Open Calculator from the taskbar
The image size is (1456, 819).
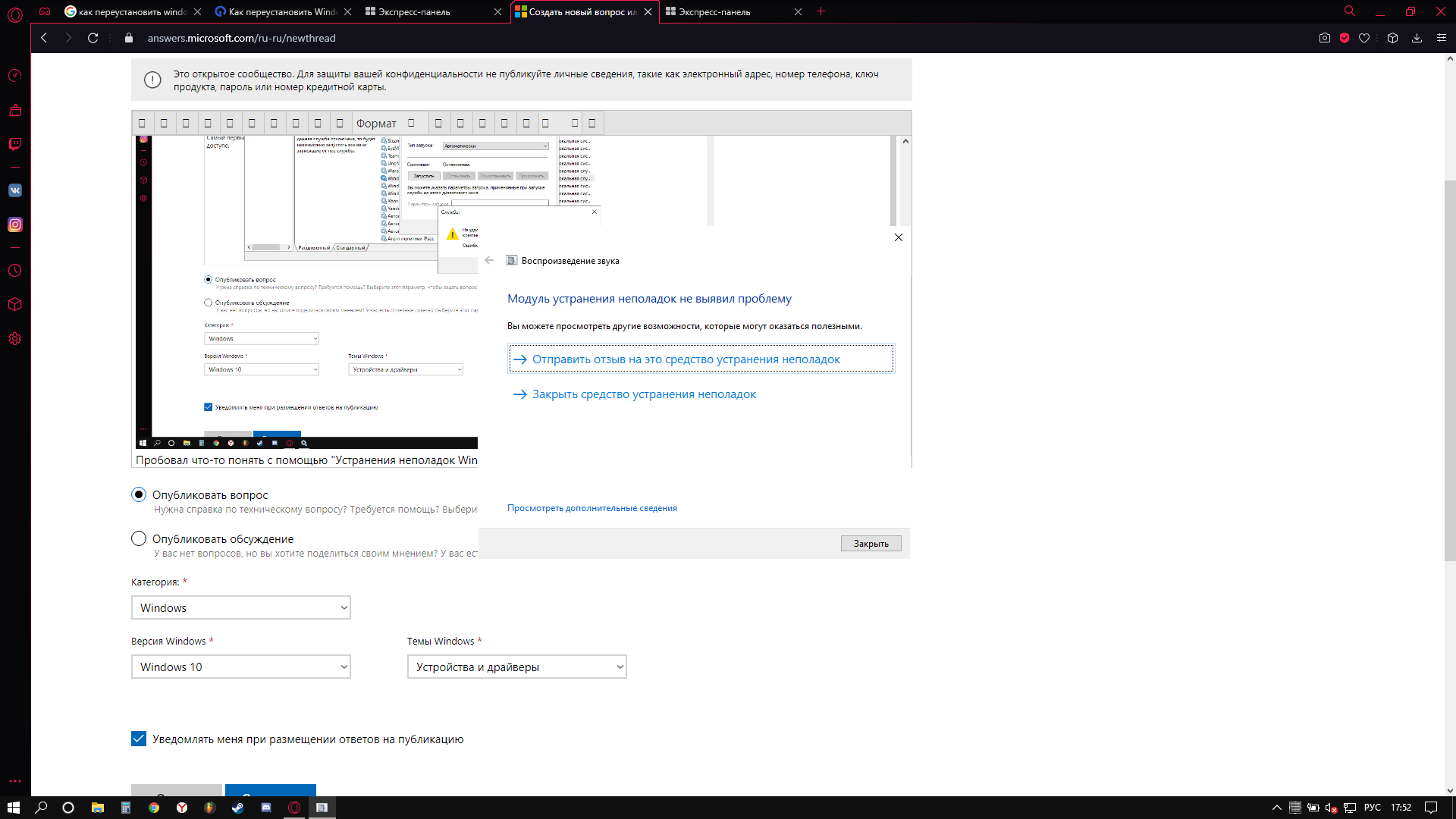pyautogui.click(x=126, y=808)
